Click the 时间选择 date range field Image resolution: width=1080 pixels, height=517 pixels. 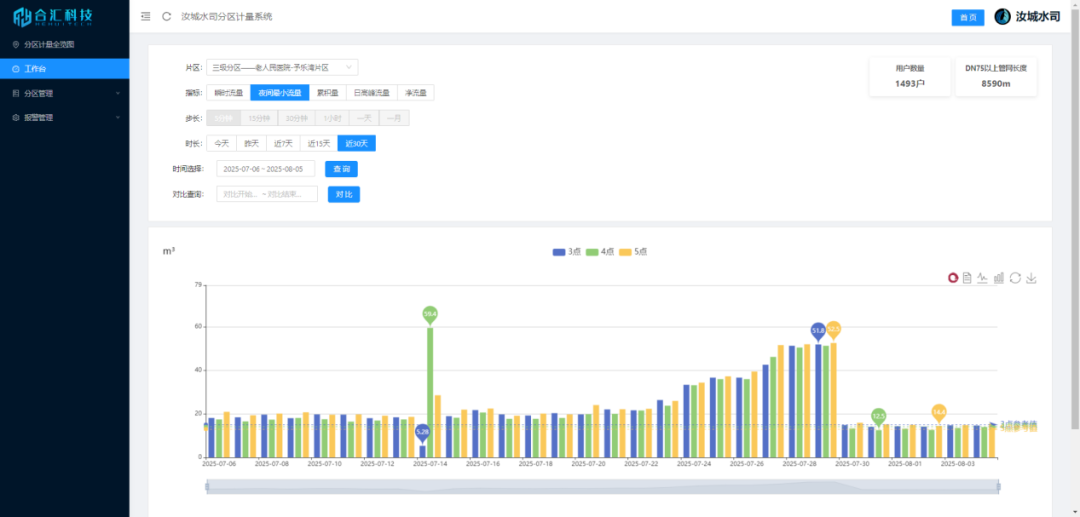pyautogui.click(x=265, y=169)
